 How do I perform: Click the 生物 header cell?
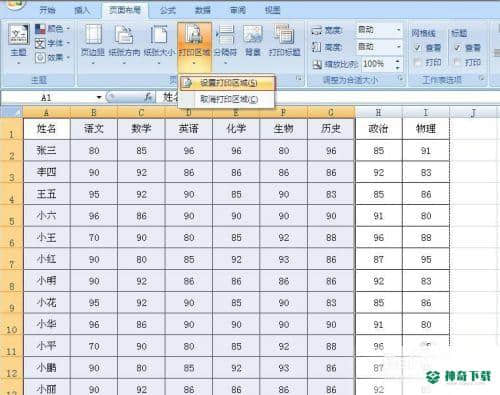coord(284,129)
